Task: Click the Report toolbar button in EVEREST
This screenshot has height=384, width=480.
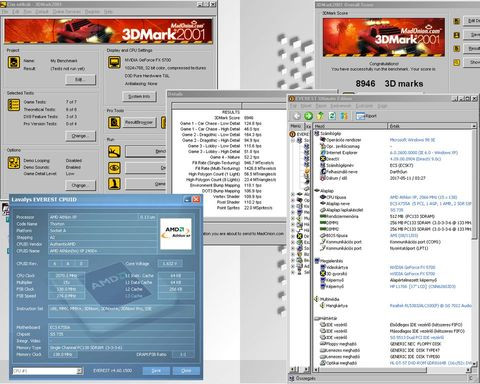Action: tap(366, 116)
